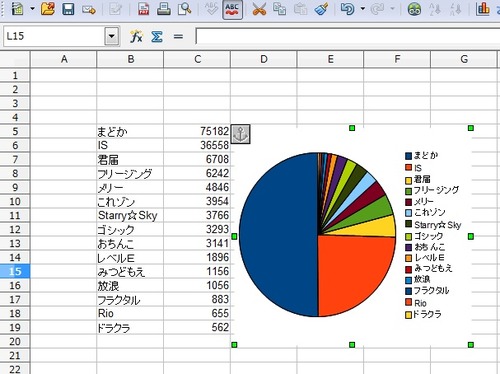Click the cell containing 75182
Screen dimensions: 500x374
pos(197,131)
